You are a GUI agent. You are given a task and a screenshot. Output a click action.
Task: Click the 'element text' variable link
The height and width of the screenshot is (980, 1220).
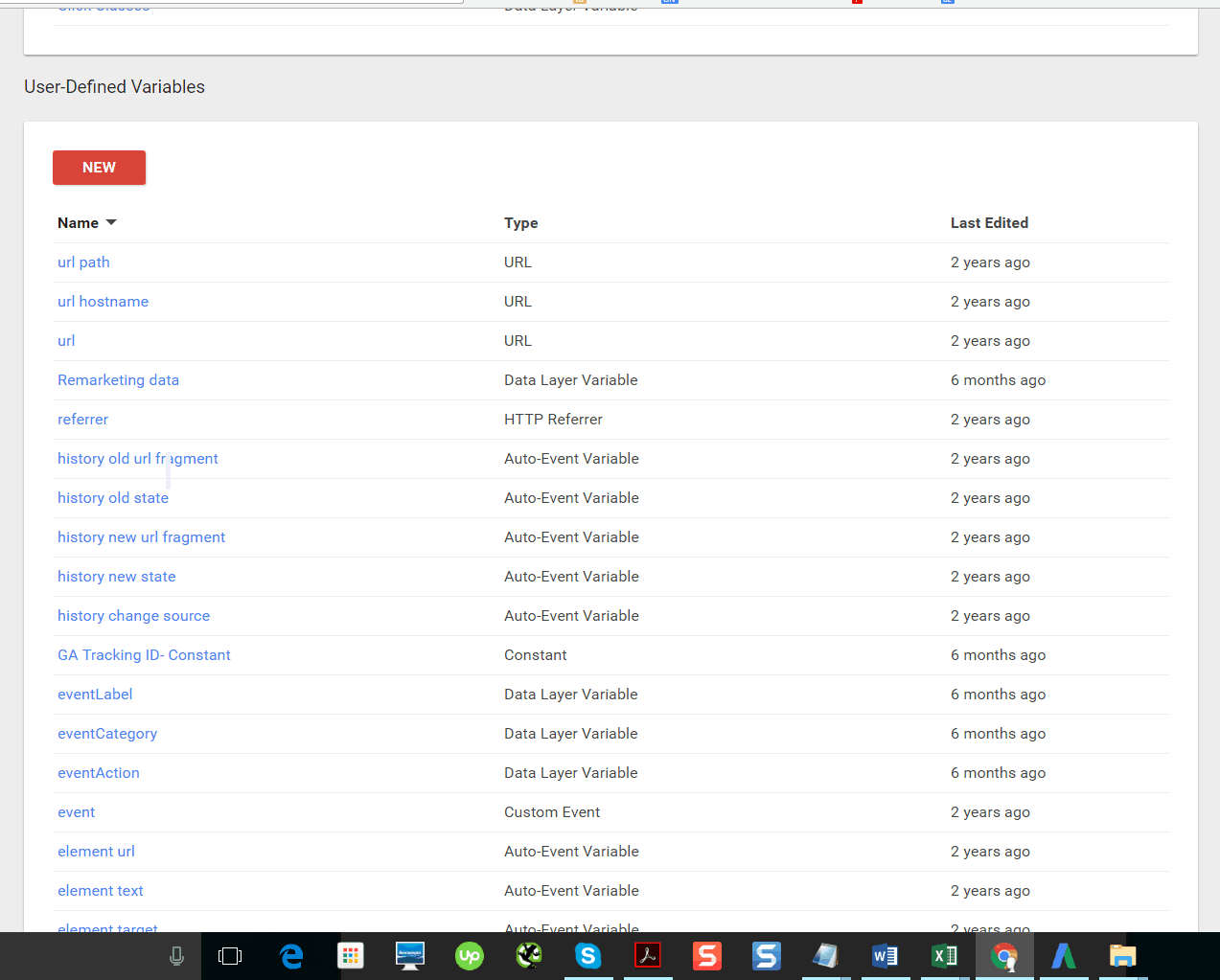click(x=101, y=891)
